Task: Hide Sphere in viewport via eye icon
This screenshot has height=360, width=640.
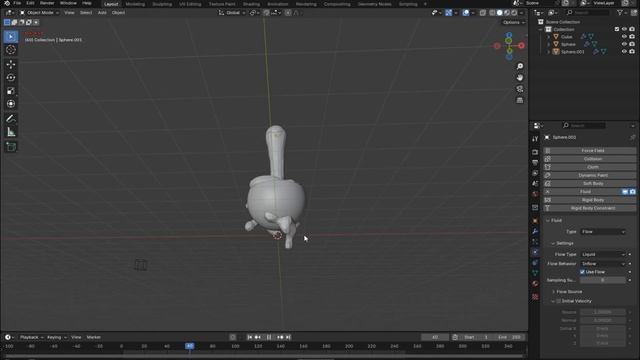Action: (624, 44)
